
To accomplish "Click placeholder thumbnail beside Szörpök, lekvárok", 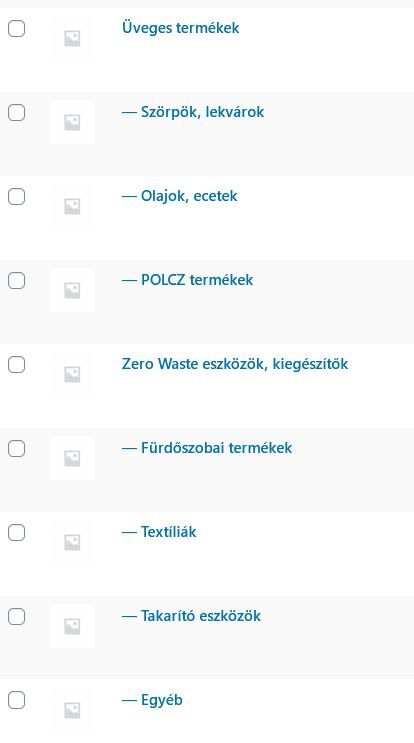I will click(72, 122).
